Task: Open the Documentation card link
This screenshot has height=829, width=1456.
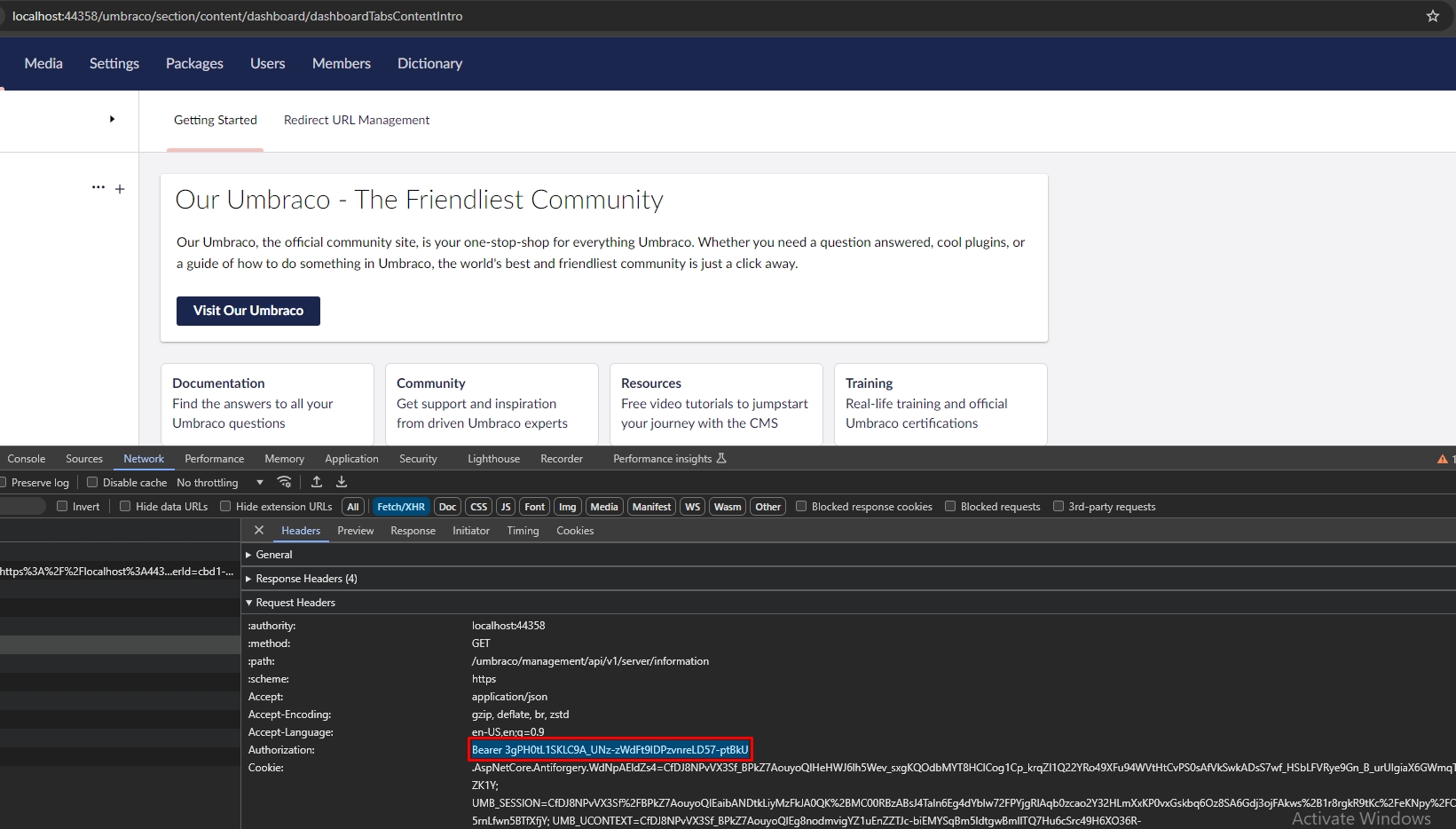Action: coord(218,383)
